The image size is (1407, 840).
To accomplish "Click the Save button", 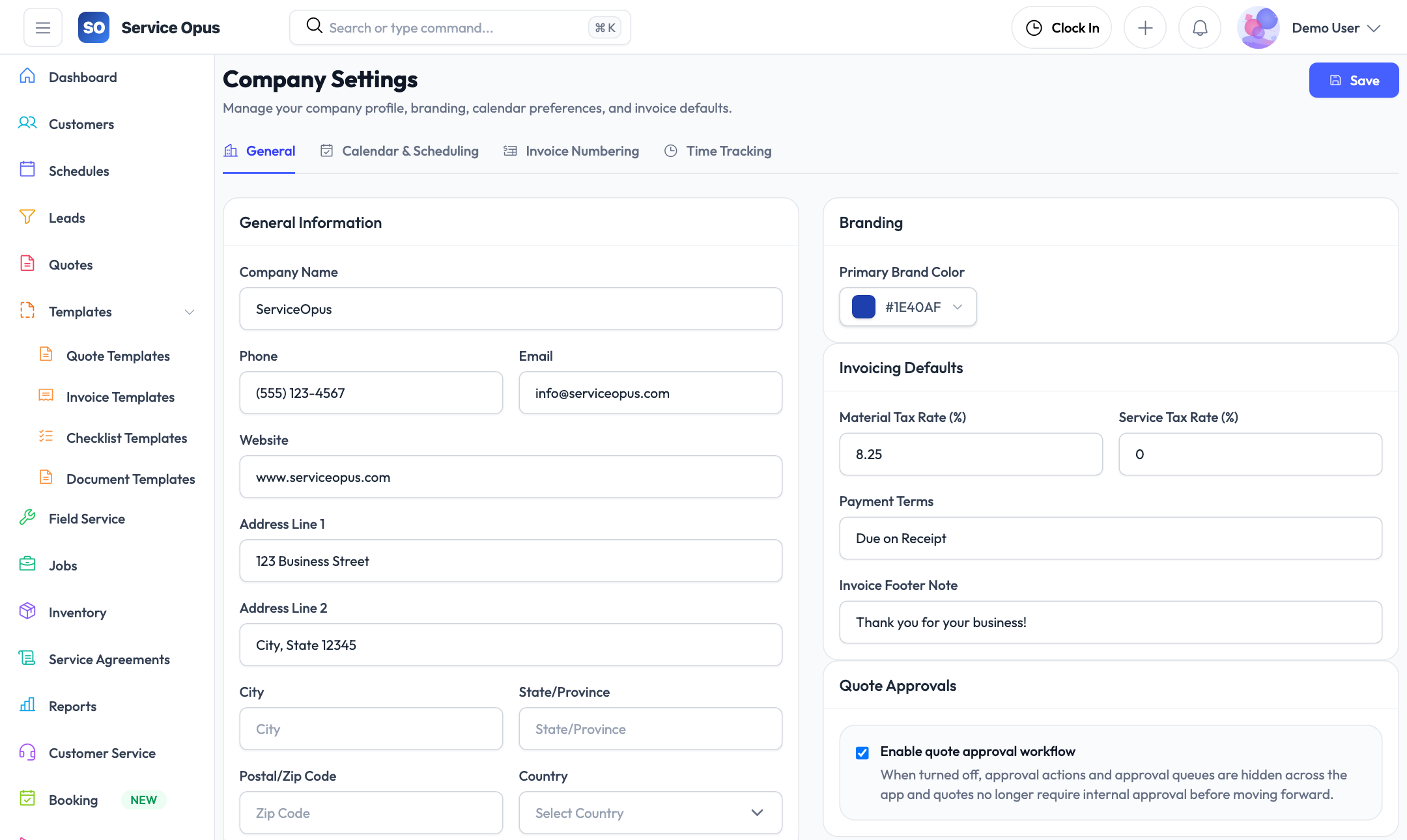I will click(x=1353, y=79).
